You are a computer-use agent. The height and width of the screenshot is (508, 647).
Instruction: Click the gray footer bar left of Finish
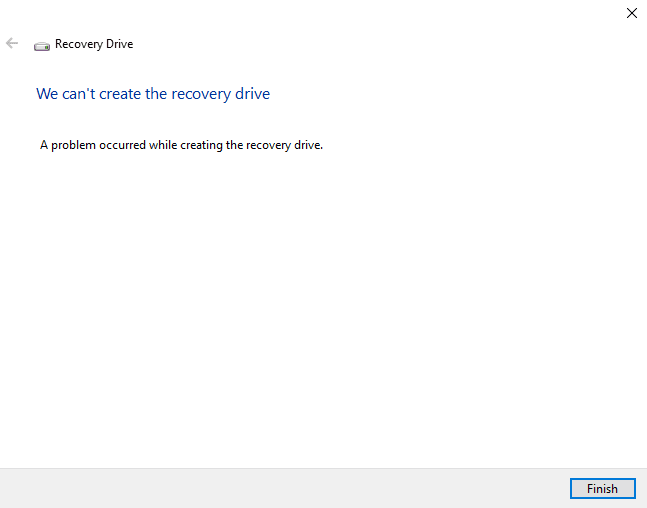(280, 488)
